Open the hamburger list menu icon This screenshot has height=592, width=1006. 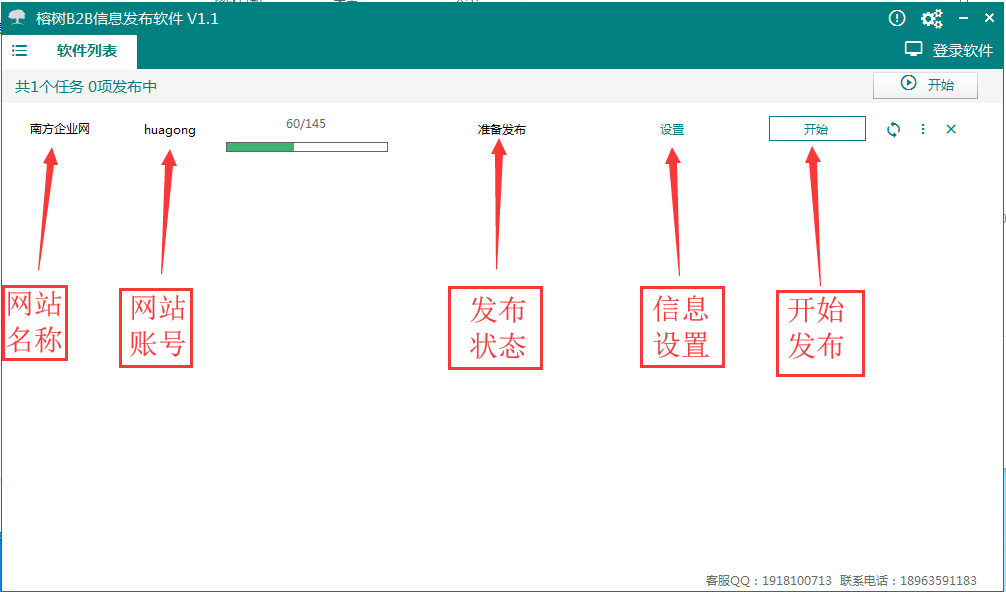click(20, 51)
